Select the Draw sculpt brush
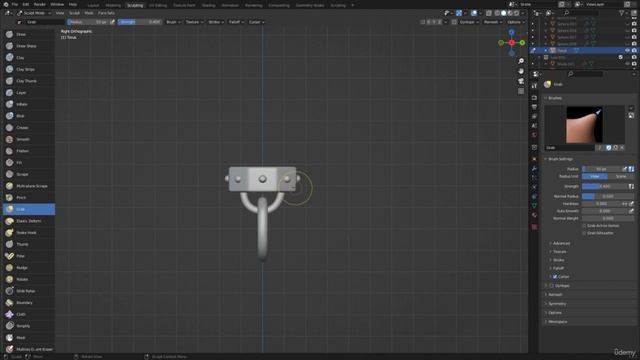The height and width of the screenshot is (360, 640). pos(29,34)
